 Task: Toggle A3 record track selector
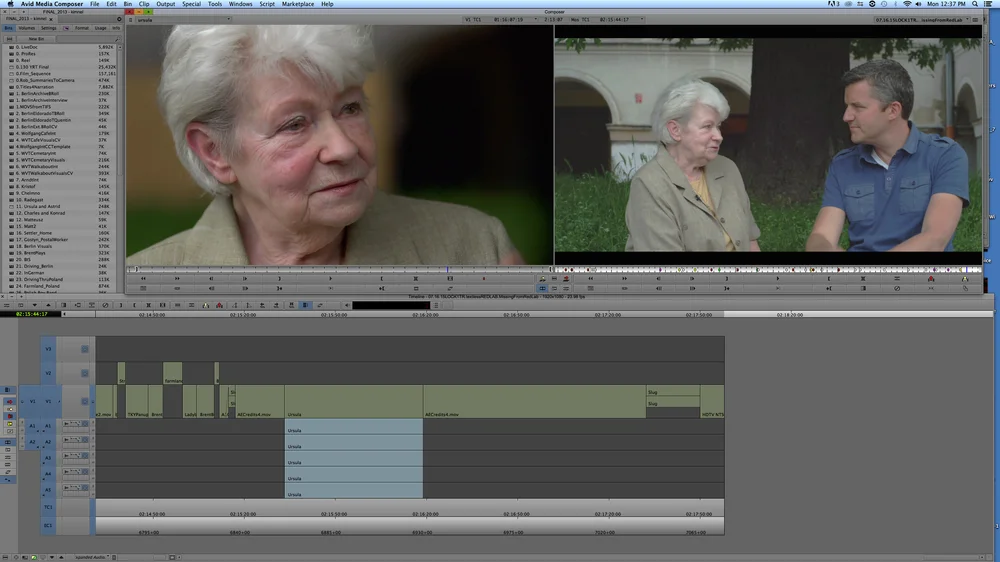pos(48,458)
